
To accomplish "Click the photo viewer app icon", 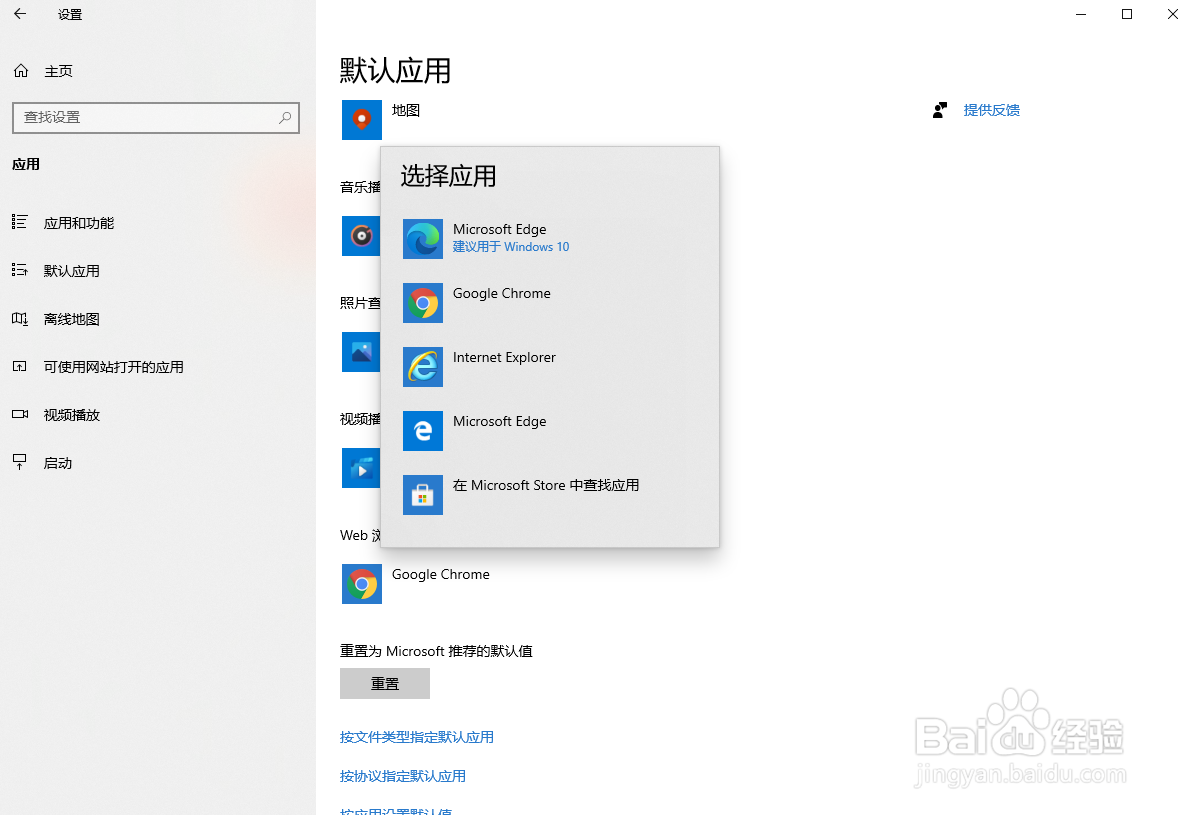I will pyautogui.click(x=361, y=352).
